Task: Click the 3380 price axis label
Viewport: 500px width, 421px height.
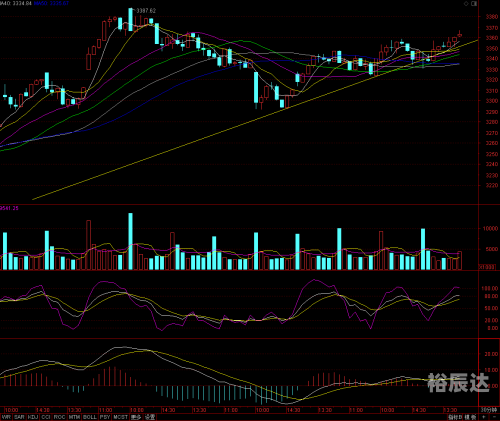Action: click(x=492, y=17)
